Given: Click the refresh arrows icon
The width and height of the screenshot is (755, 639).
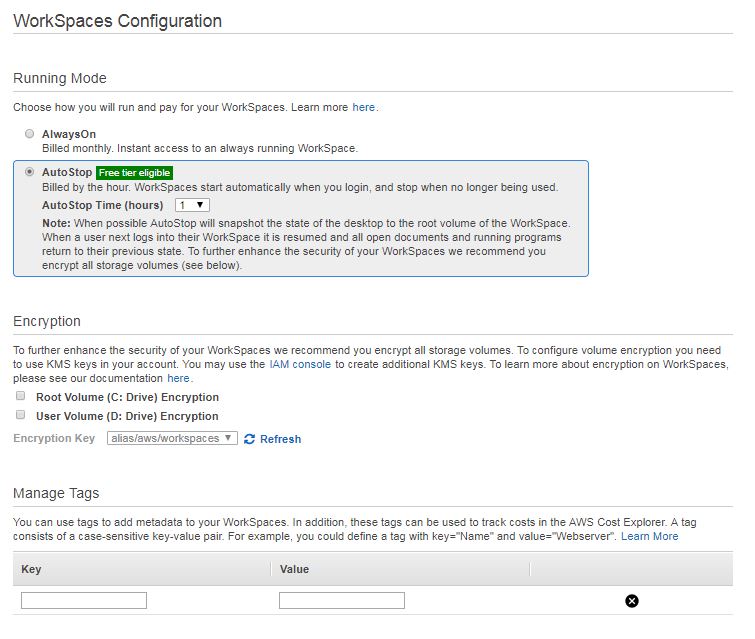Looking at the screenshot, I should (x=249, y=439).
